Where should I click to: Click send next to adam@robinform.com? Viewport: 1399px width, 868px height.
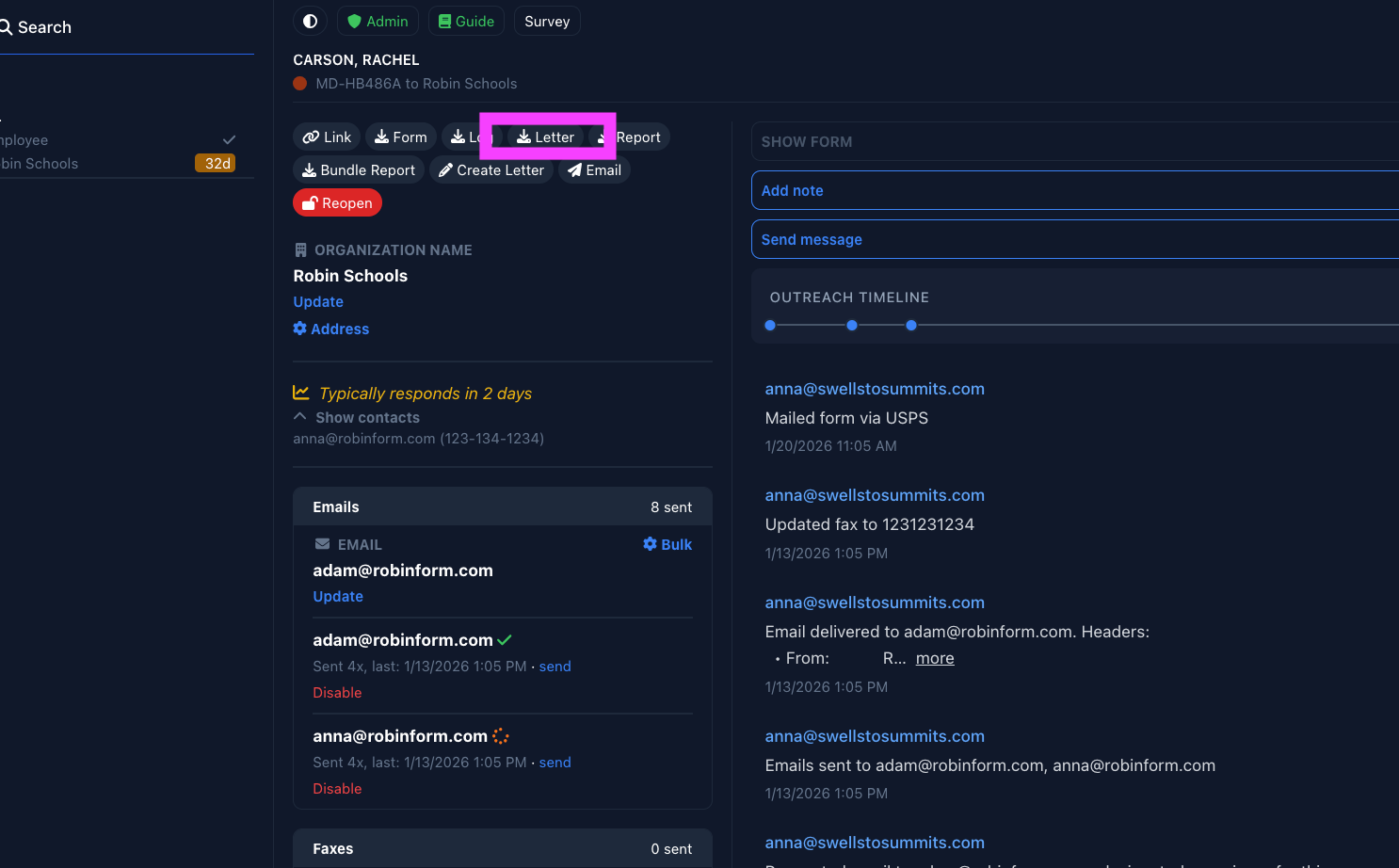[x=555, y=666]
